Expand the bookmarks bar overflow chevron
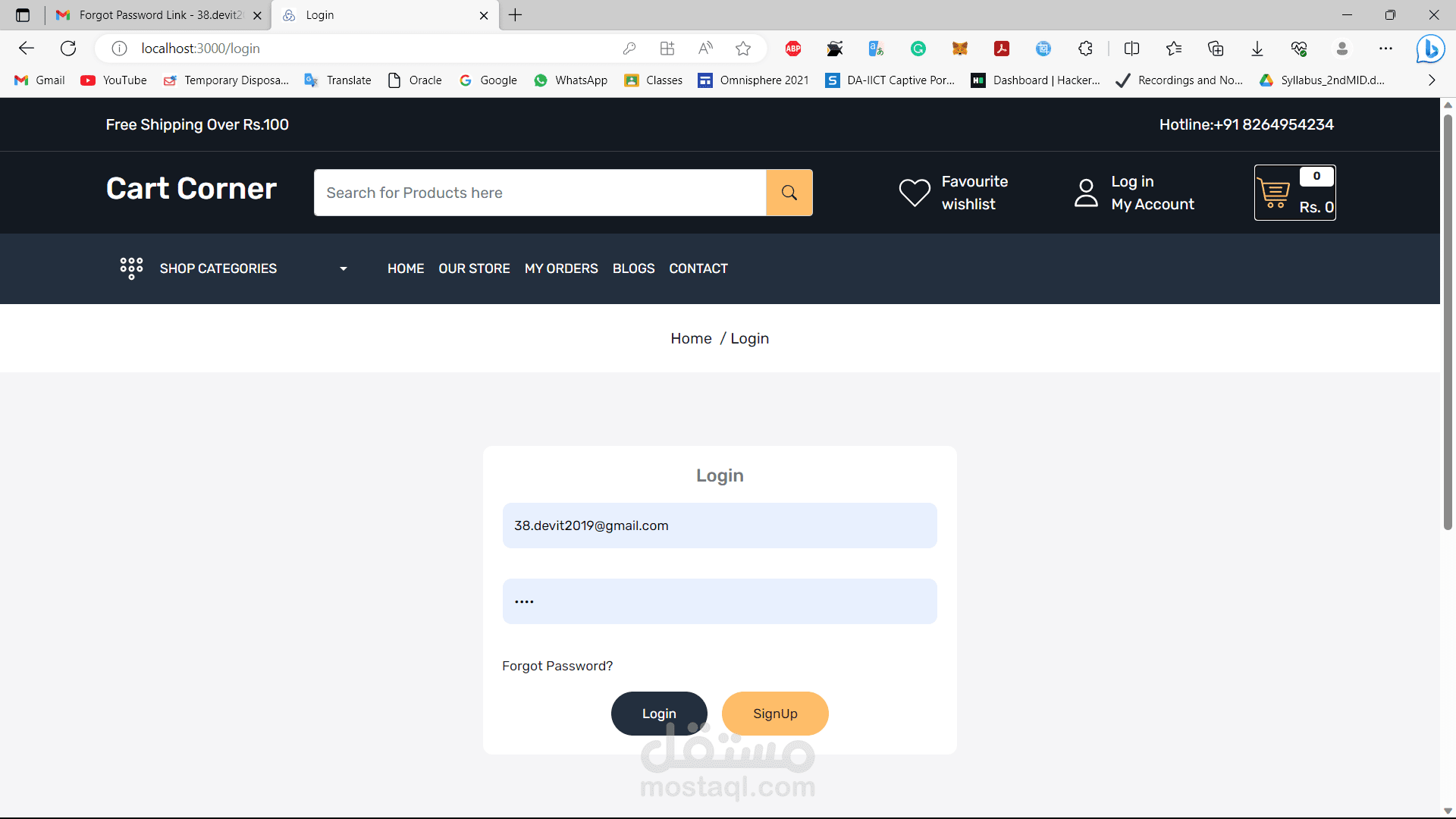Viewport: 1456px width, 819px height. (1432, 80)
